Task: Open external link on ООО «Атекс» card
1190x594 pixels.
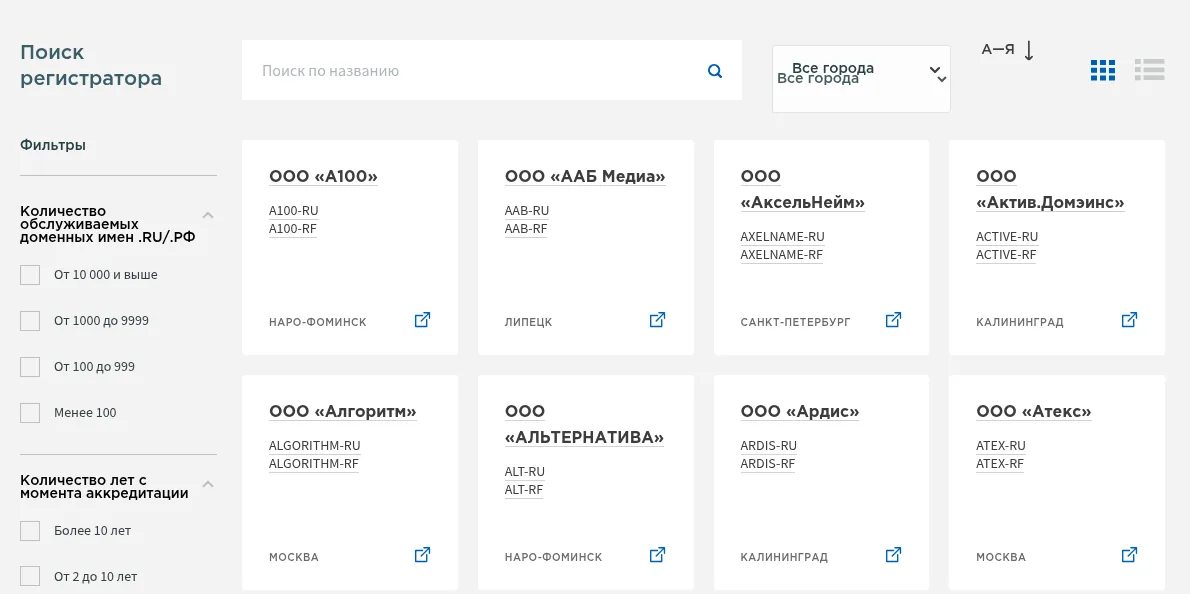Action: tap(1129, 555)
